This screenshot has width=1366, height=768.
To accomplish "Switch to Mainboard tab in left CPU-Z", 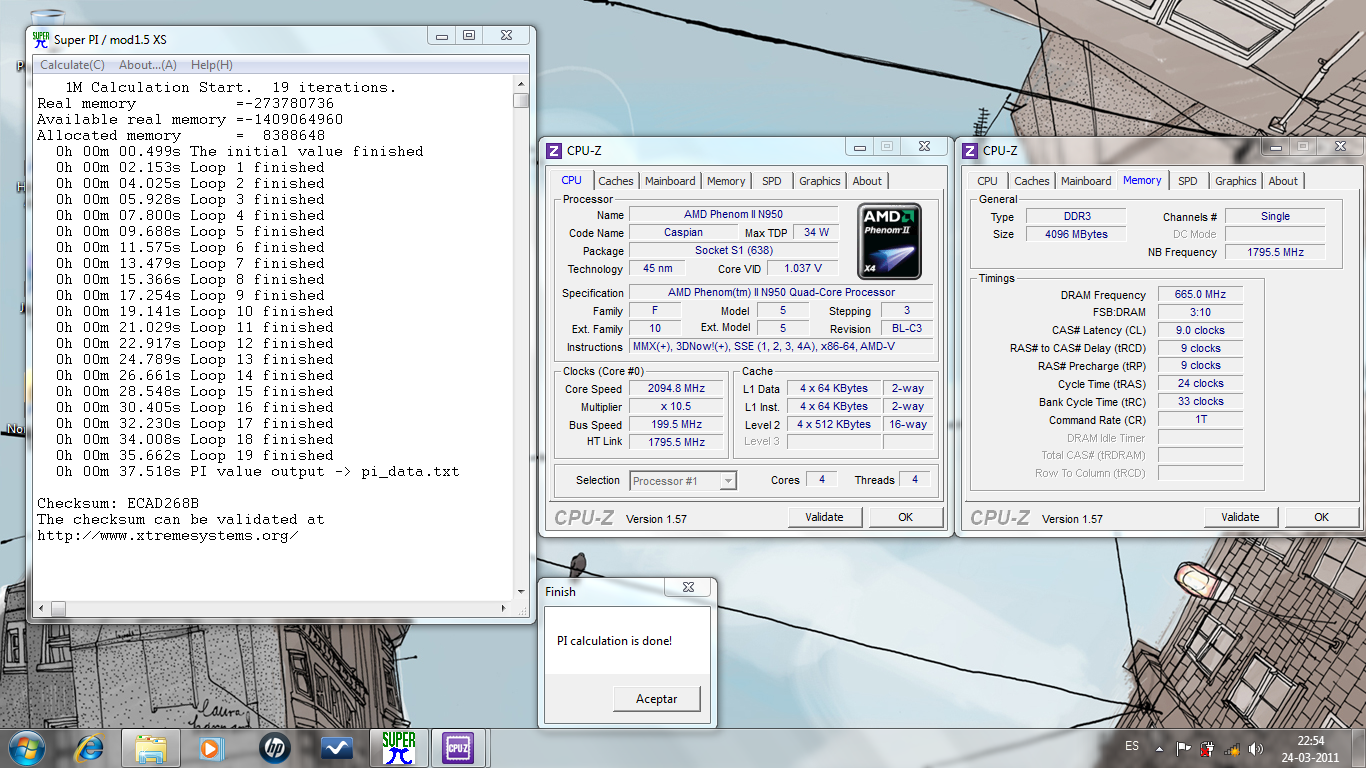I will point(670,181).
